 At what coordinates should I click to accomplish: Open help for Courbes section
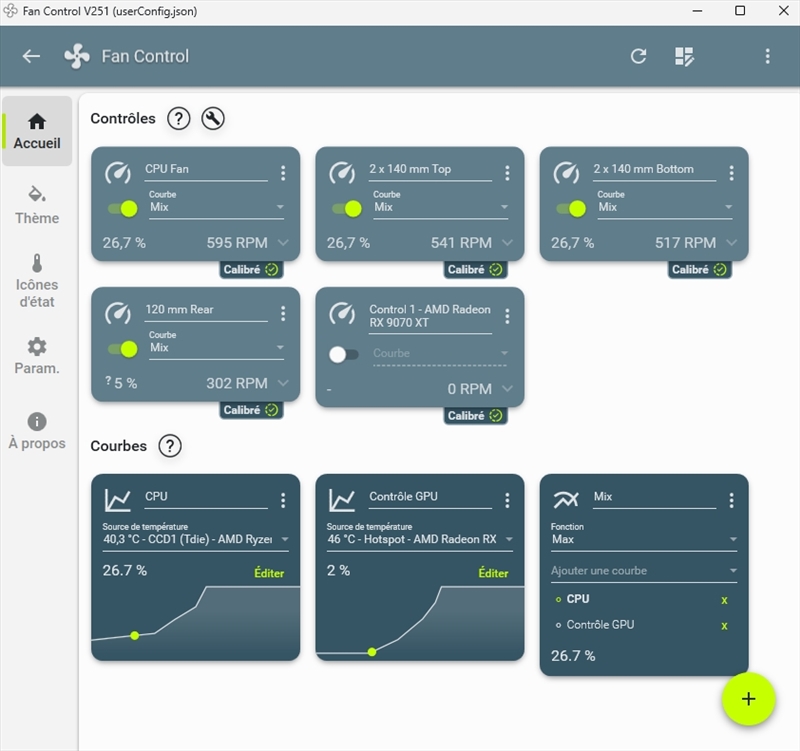[x=170, y=446]
